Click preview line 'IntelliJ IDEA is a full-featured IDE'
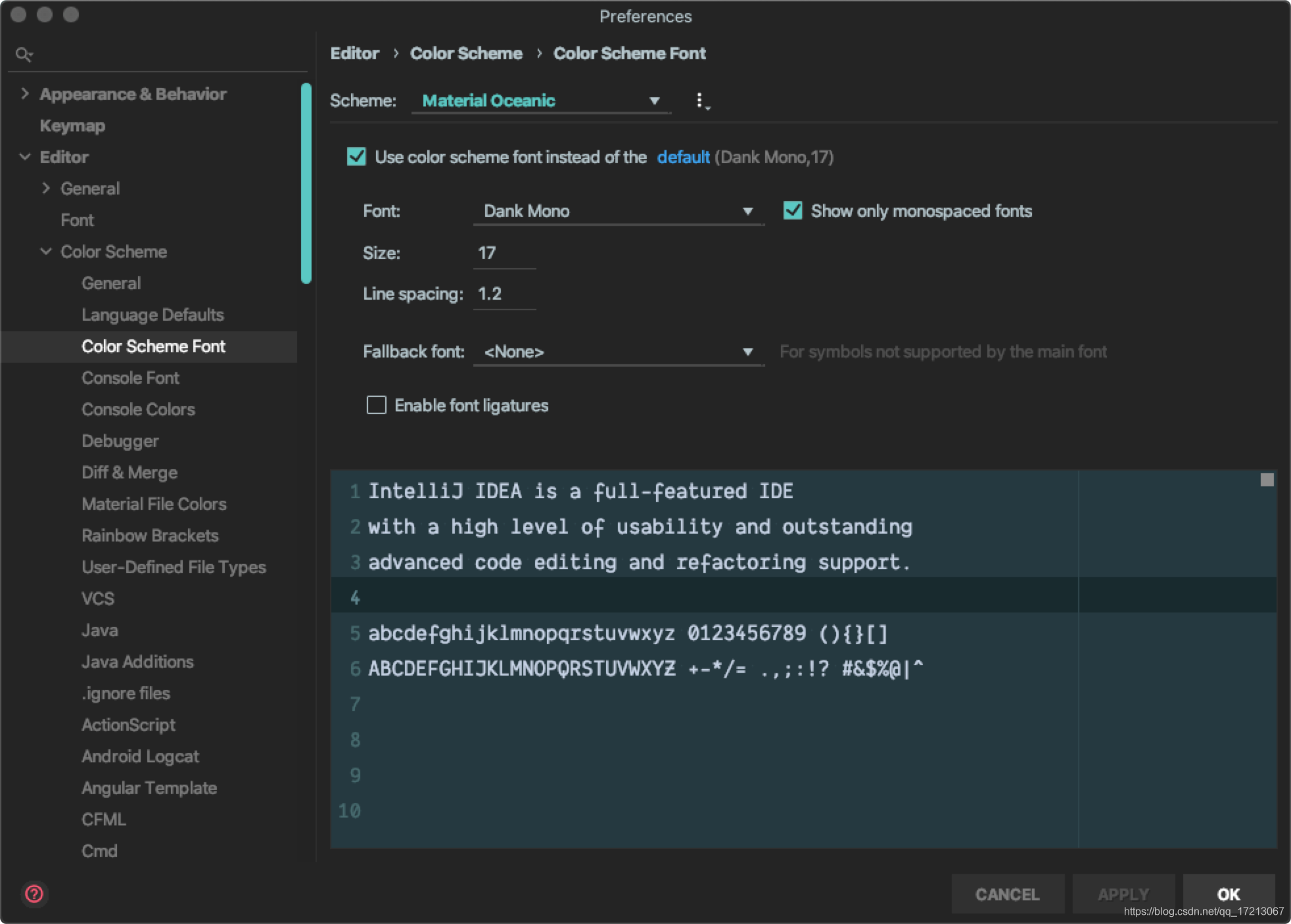Screen dimensions: 1291x924 coord(580,491)
